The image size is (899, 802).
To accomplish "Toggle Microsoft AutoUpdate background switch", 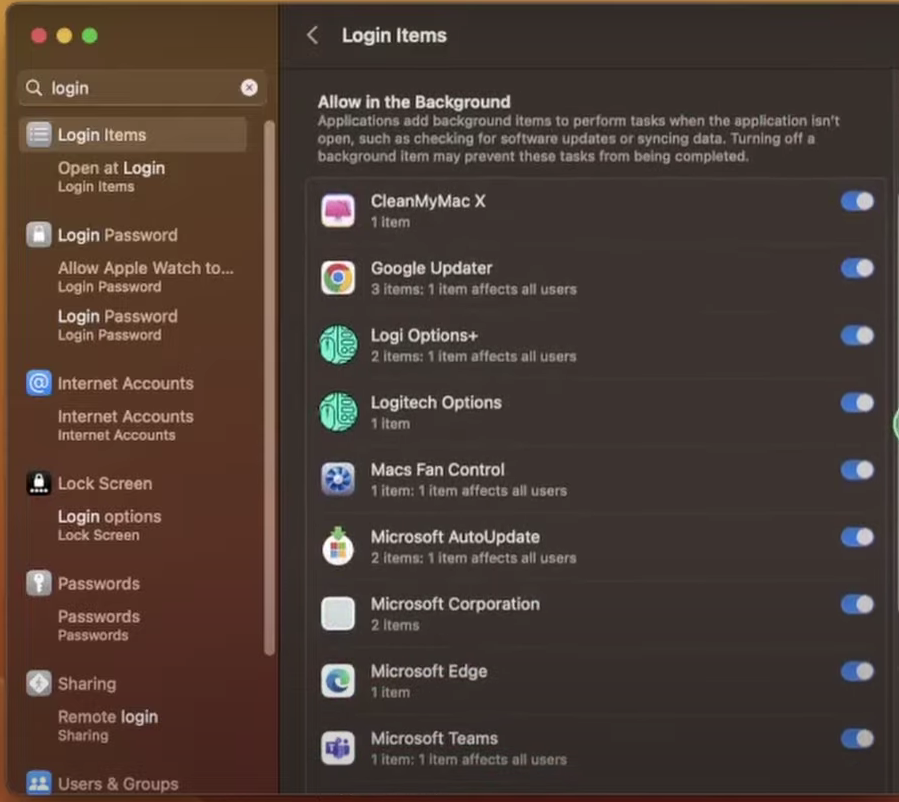I will point(857,537).
